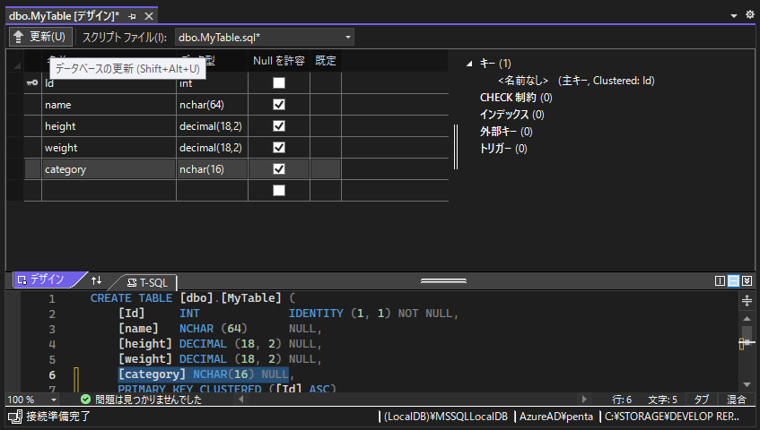Select the name column cell

tap(109, 105)
